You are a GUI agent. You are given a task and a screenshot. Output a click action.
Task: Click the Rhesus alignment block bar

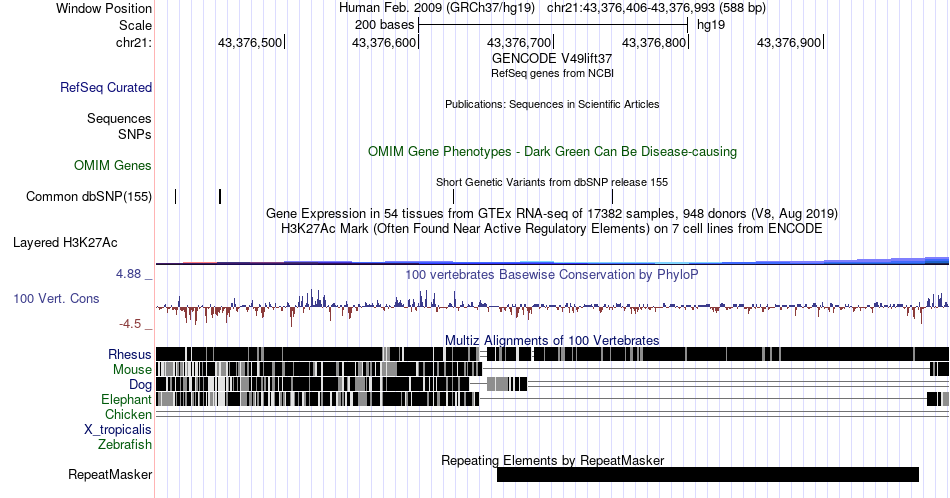[x=552, y=354]
